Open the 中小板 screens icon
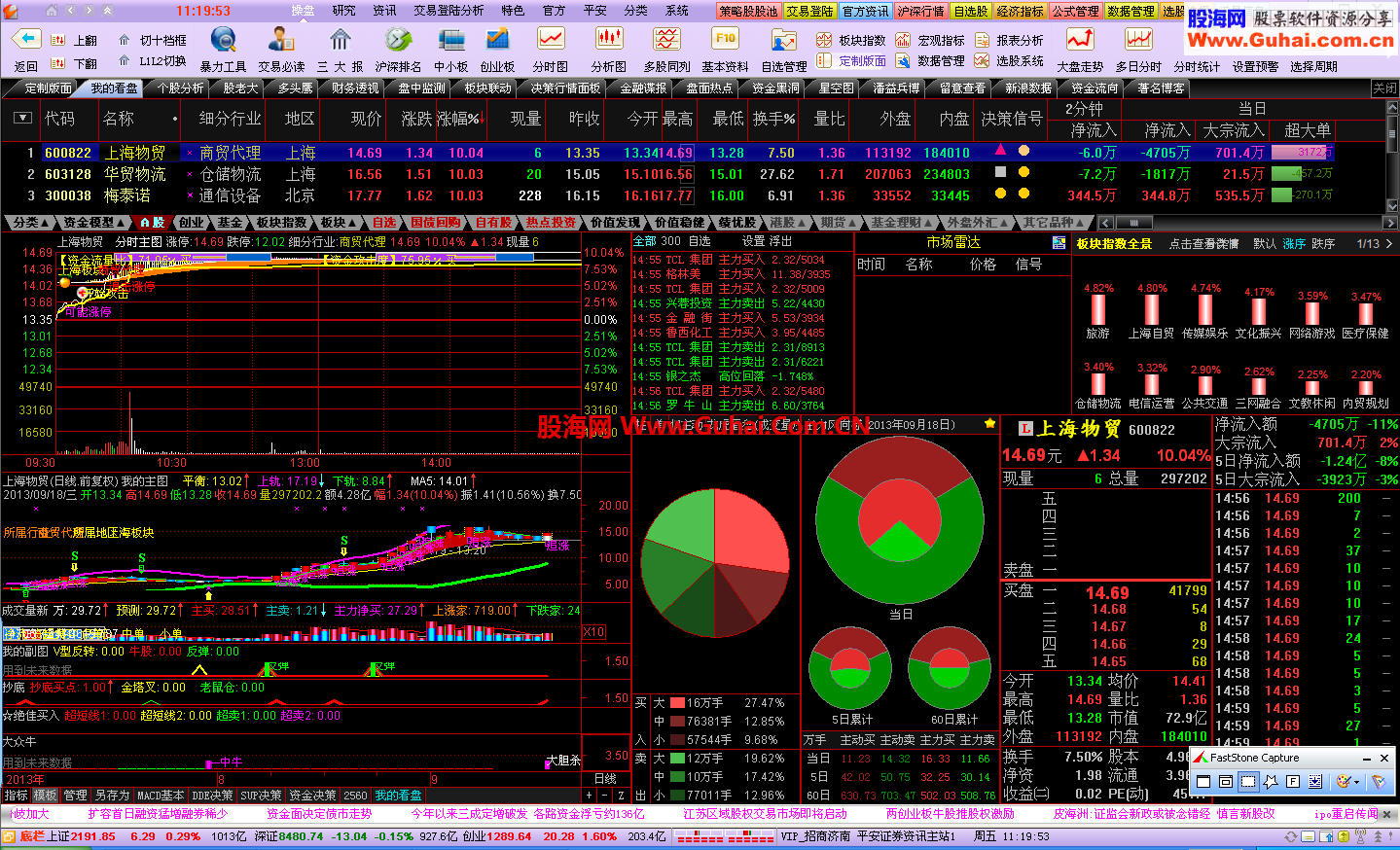Viewport: 1400px width, 850px height. click(451, 40)
